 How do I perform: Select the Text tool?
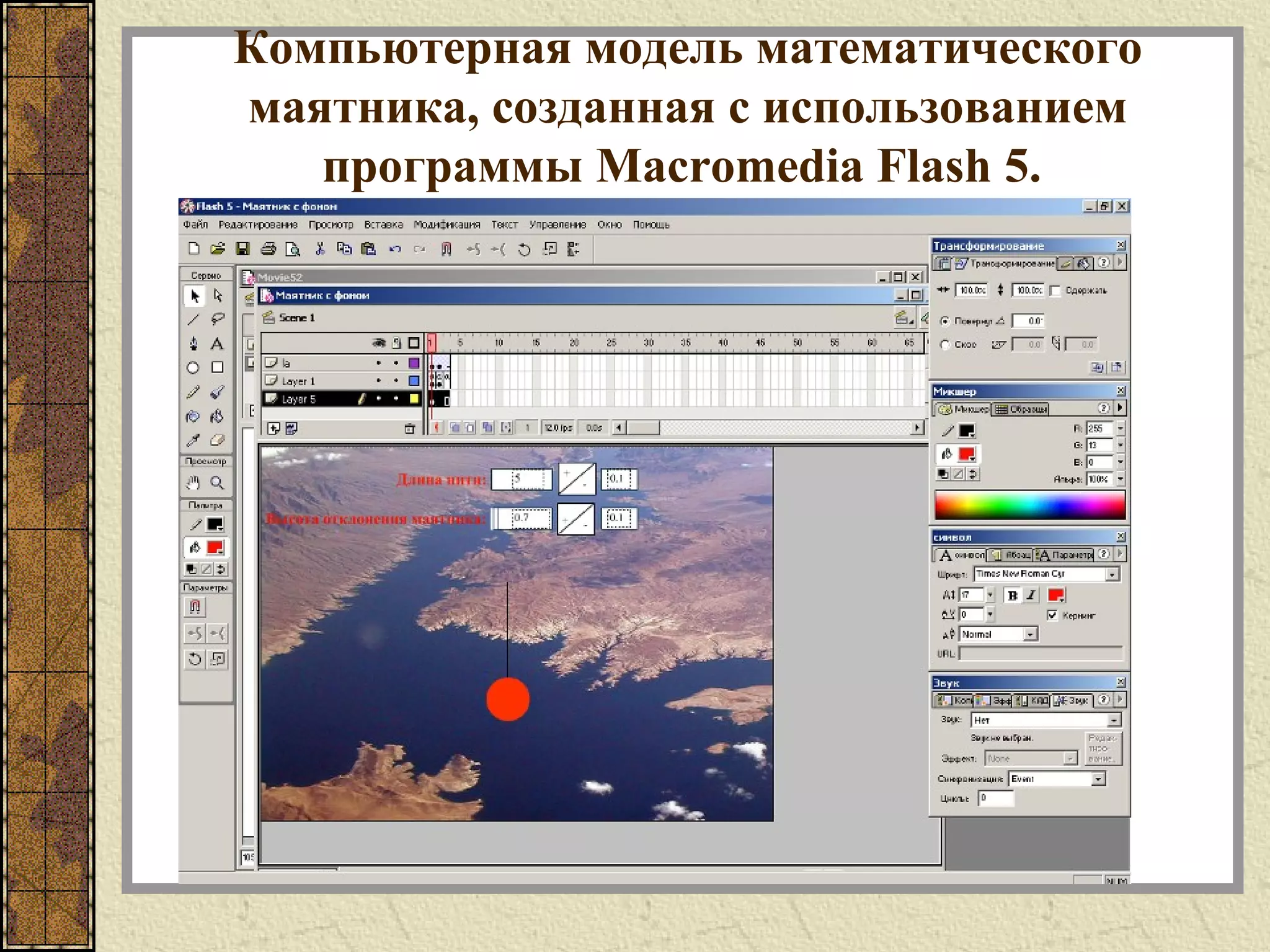(218, 344)
